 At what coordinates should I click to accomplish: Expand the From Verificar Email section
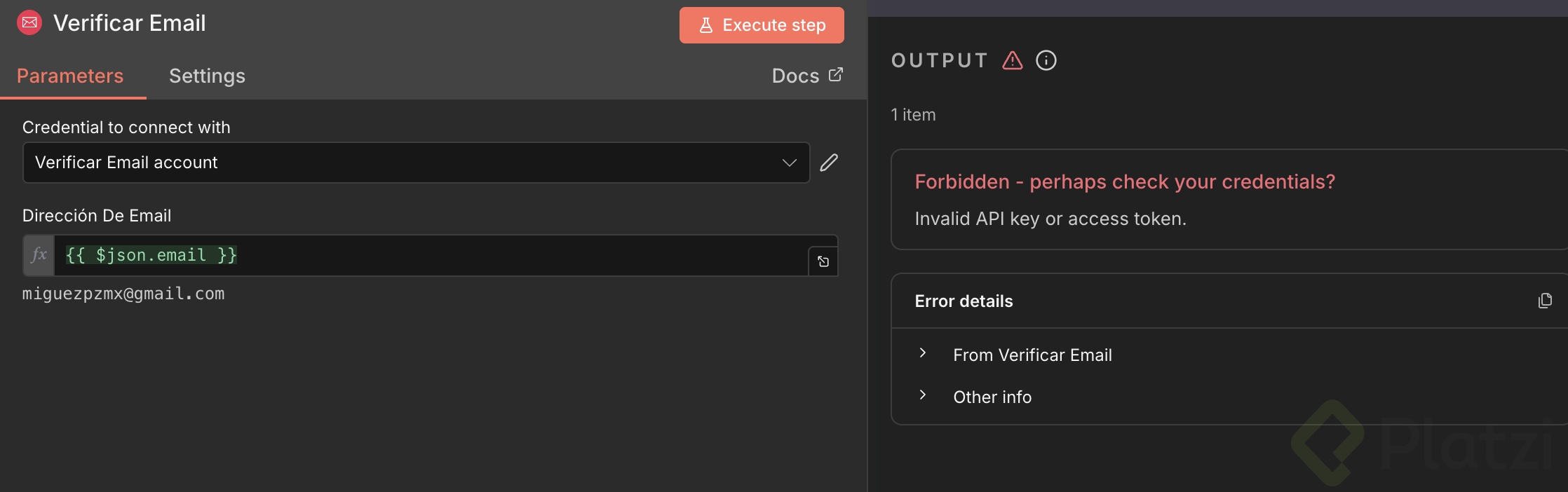(923, 353)
